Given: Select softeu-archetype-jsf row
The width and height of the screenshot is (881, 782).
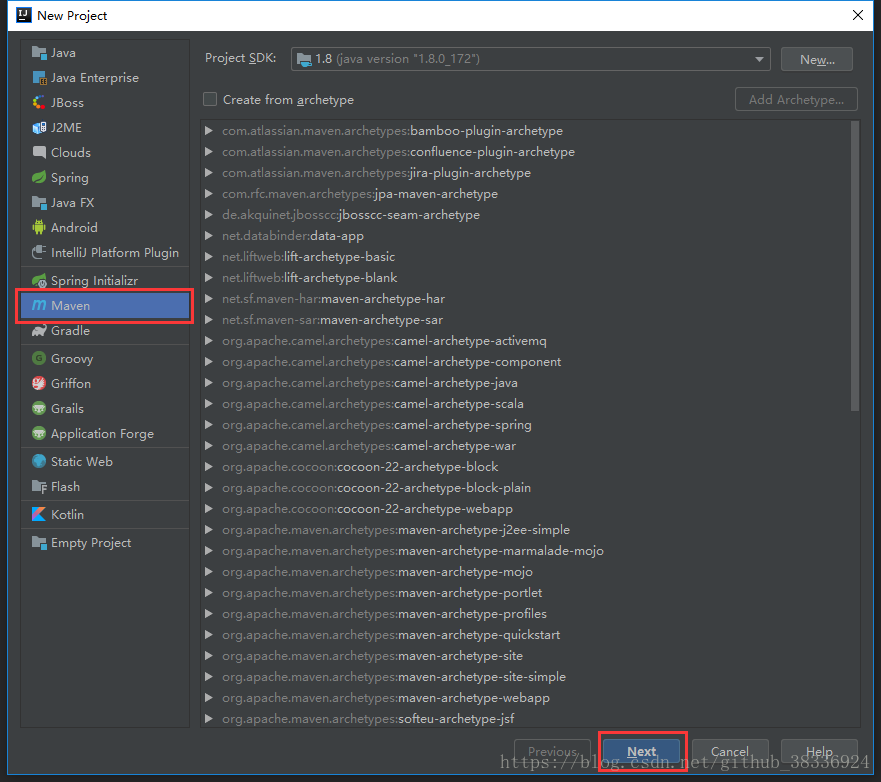Looking at the screenshot, I should [530, 719].
